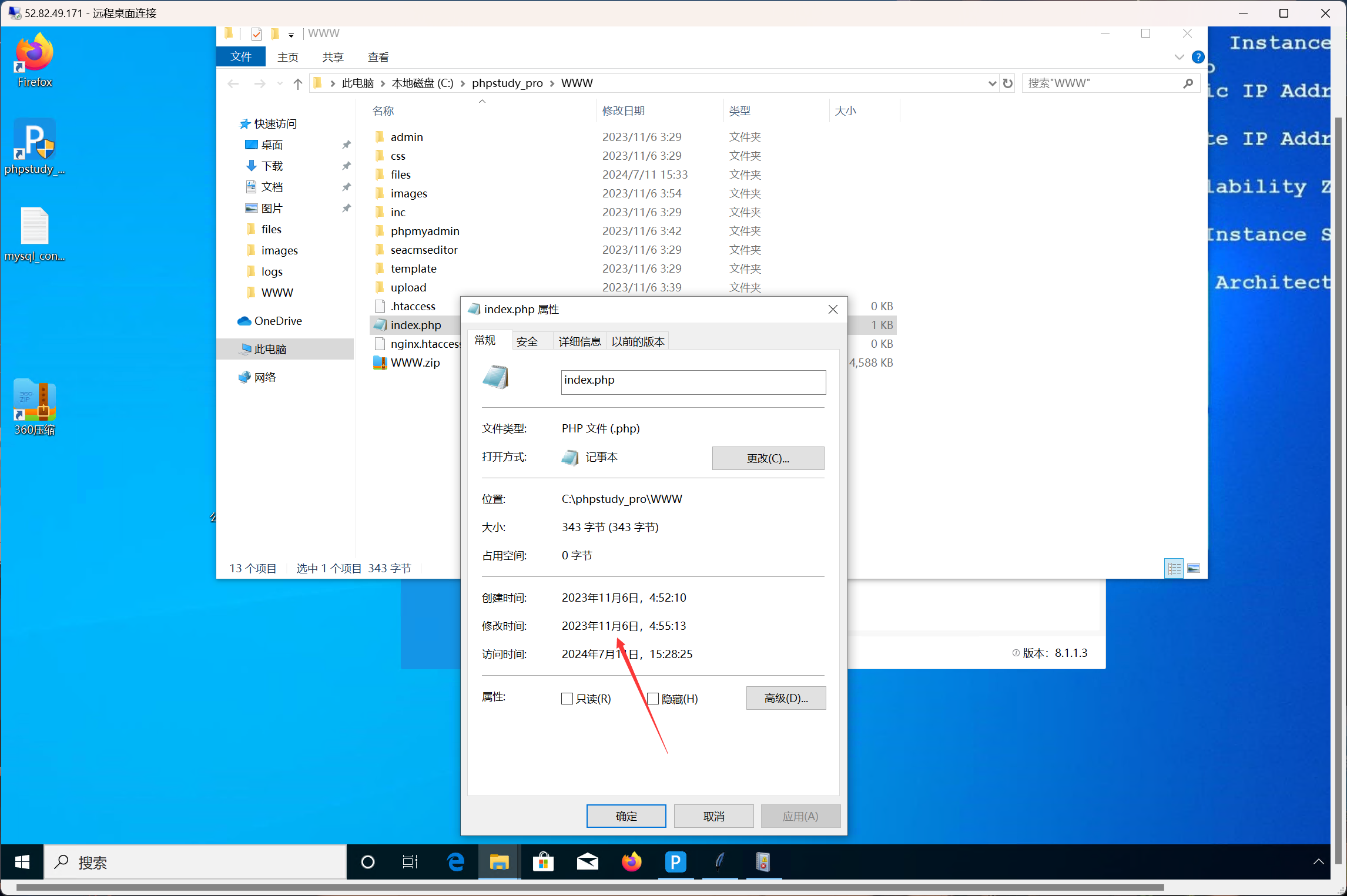The width and height of the screenshot is (1347, 896).
Task: Expand the ribbon with the chevron
Action: (x=1179, y=57)
